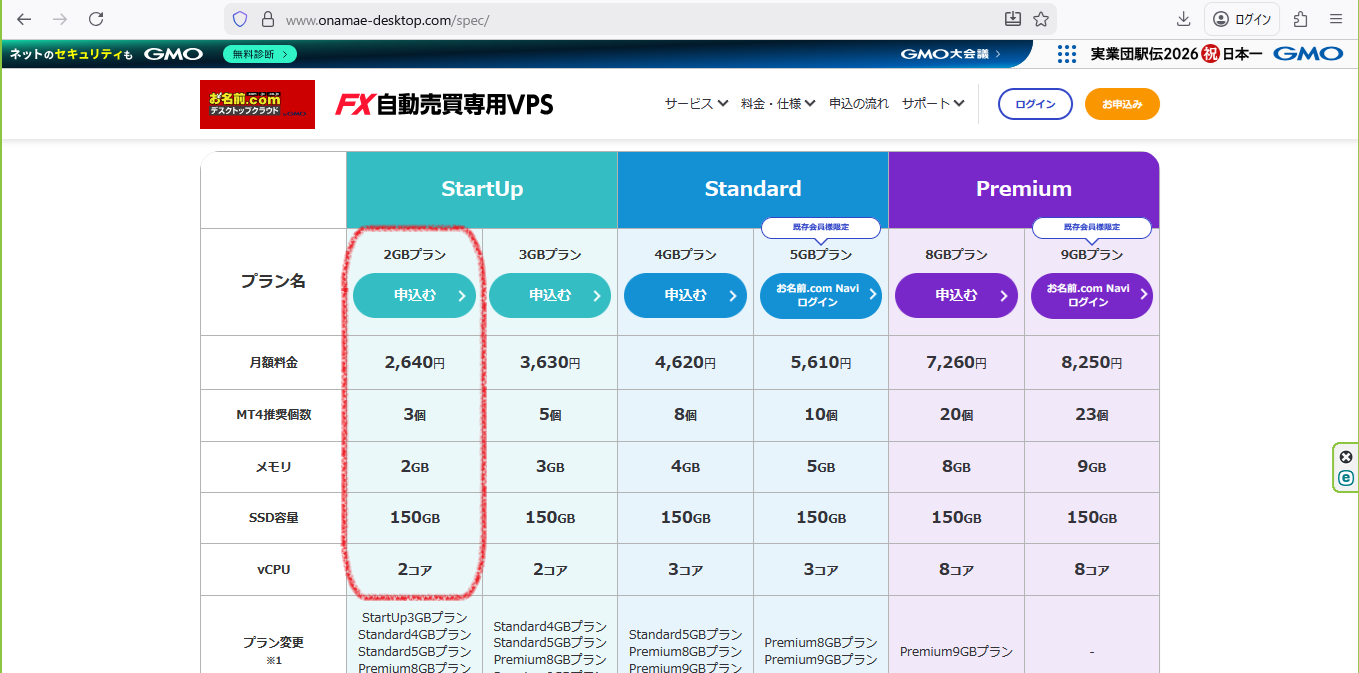The image size is (1359, 673).
Task: Click the 無料診断 banner button
Action: pos(259,54)
